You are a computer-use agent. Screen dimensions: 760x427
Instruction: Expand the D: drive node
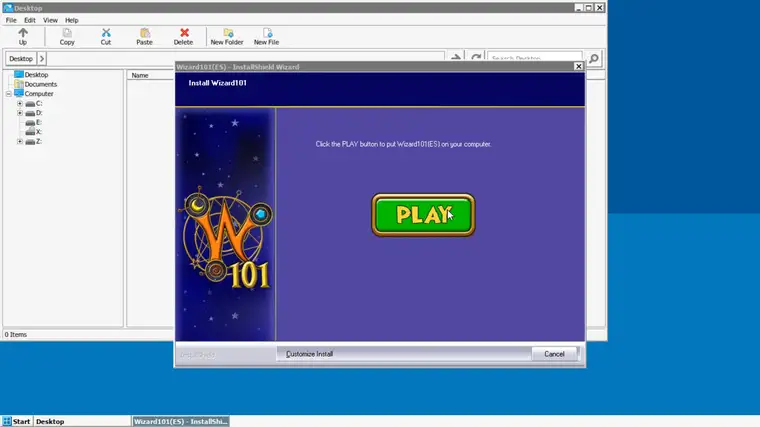[x=20, y=113]
